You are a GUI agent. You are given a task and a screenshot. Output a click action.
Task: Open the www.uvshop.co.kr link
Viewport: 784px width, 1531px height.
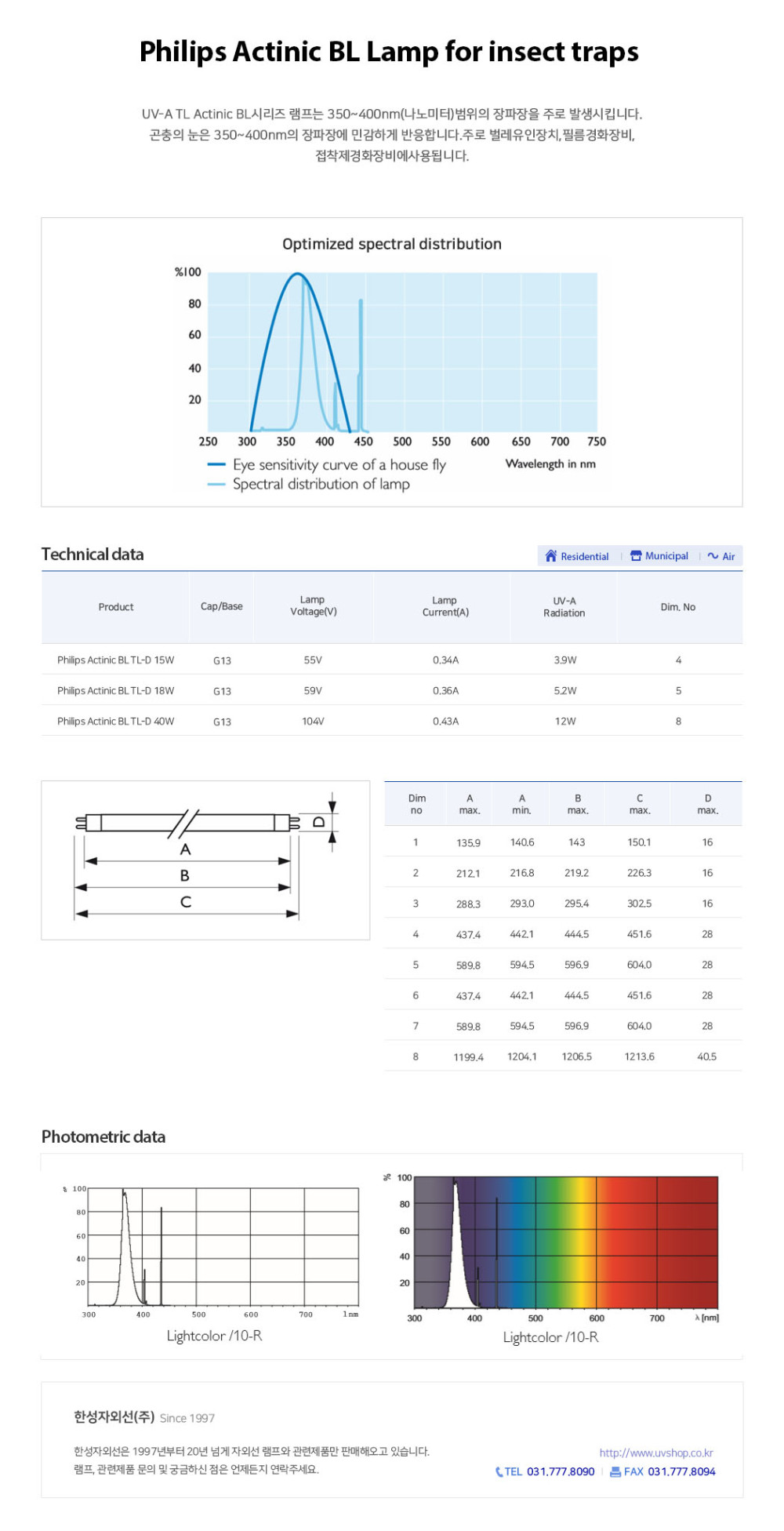tap(656, 1453)
